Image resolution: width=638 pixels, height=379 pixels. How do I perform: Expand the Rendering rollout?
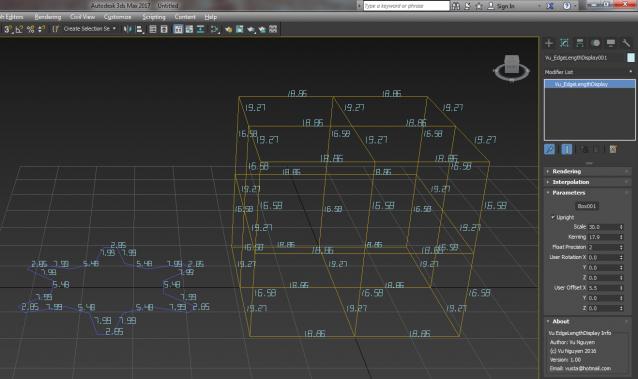[588, 171]
